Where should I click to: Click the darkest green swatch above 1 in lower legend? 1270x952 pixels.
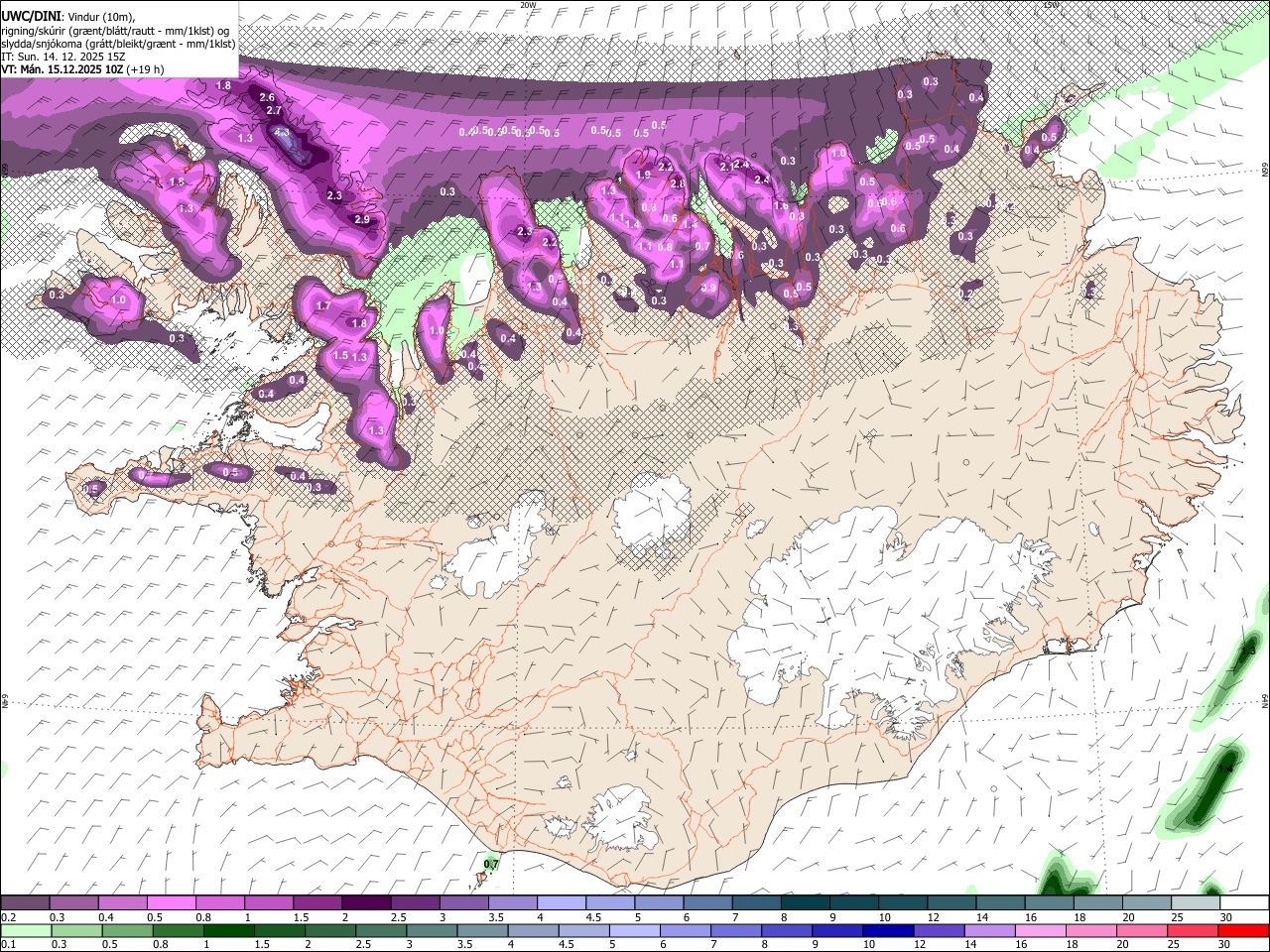click(229, 930)
